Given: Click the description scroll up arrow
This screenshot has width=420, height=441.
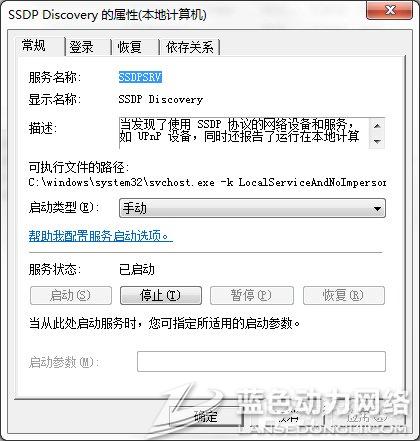Looking at the screenshot, I should coord(377,126).
